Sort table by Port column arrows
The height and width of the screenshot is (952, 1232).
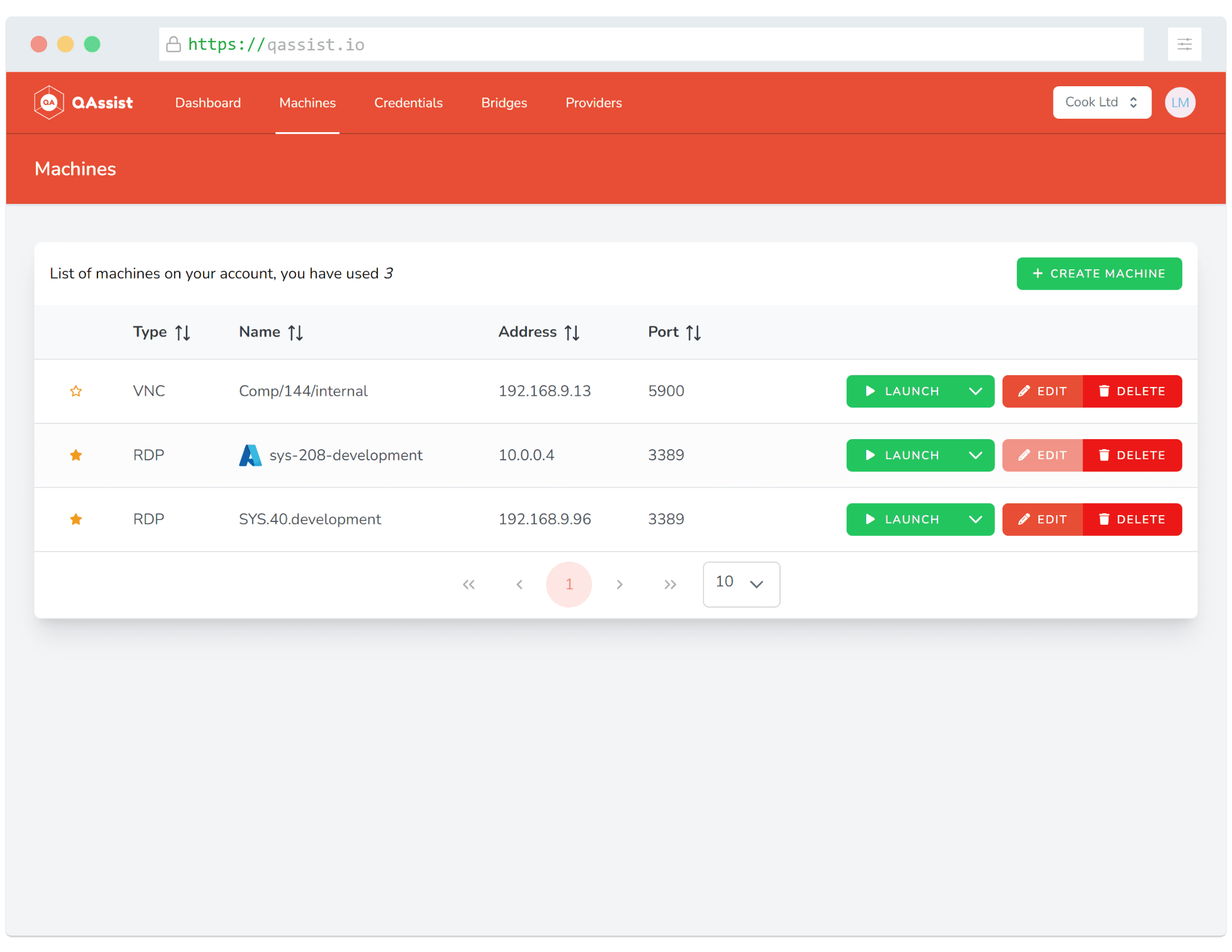pyautogui.click(x=693, y=333)
